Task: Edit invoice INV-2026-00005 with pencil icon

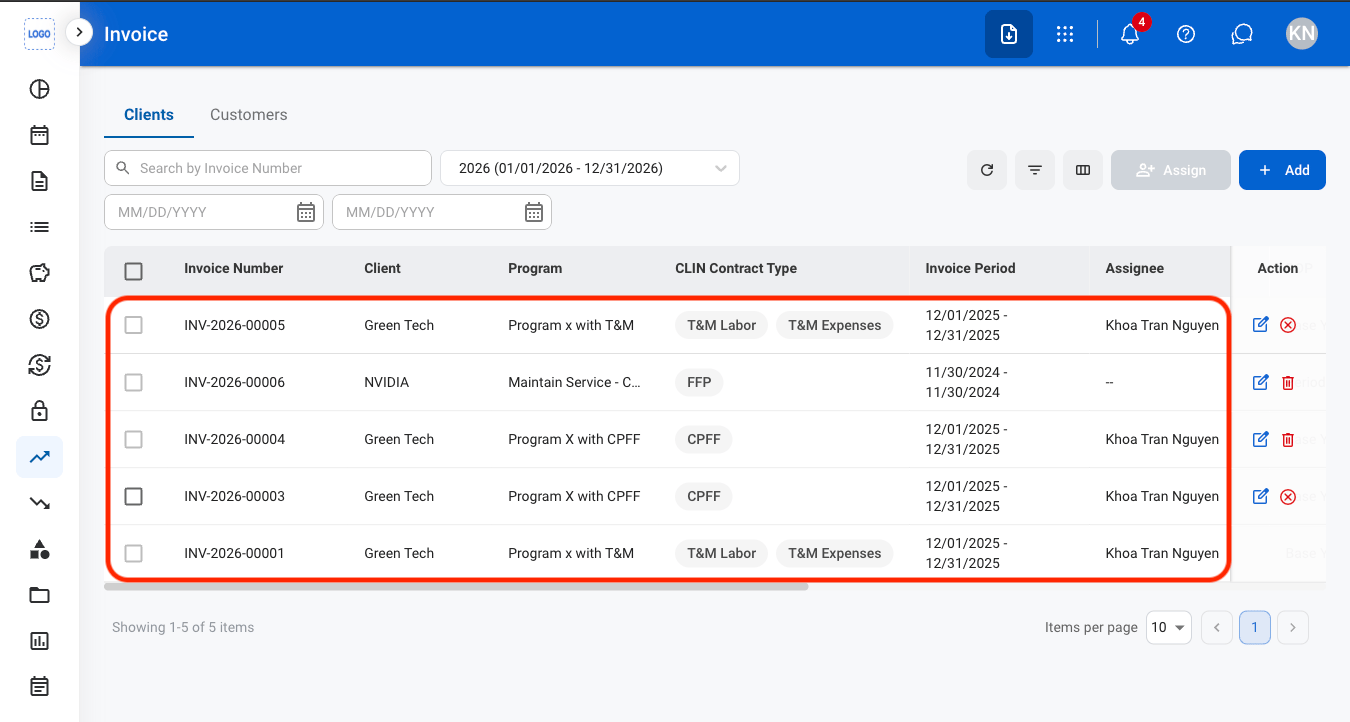Action: pyautogui.click(x=1261, y=324)
